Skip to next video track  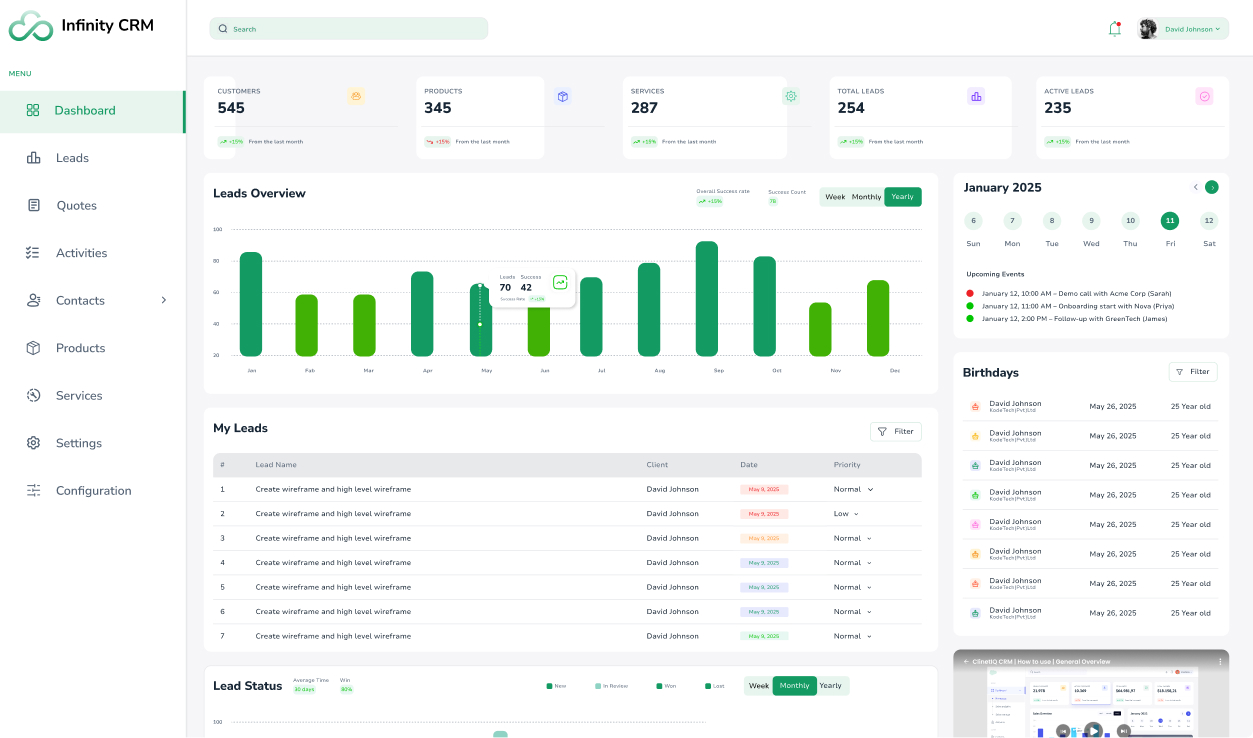1124,731
